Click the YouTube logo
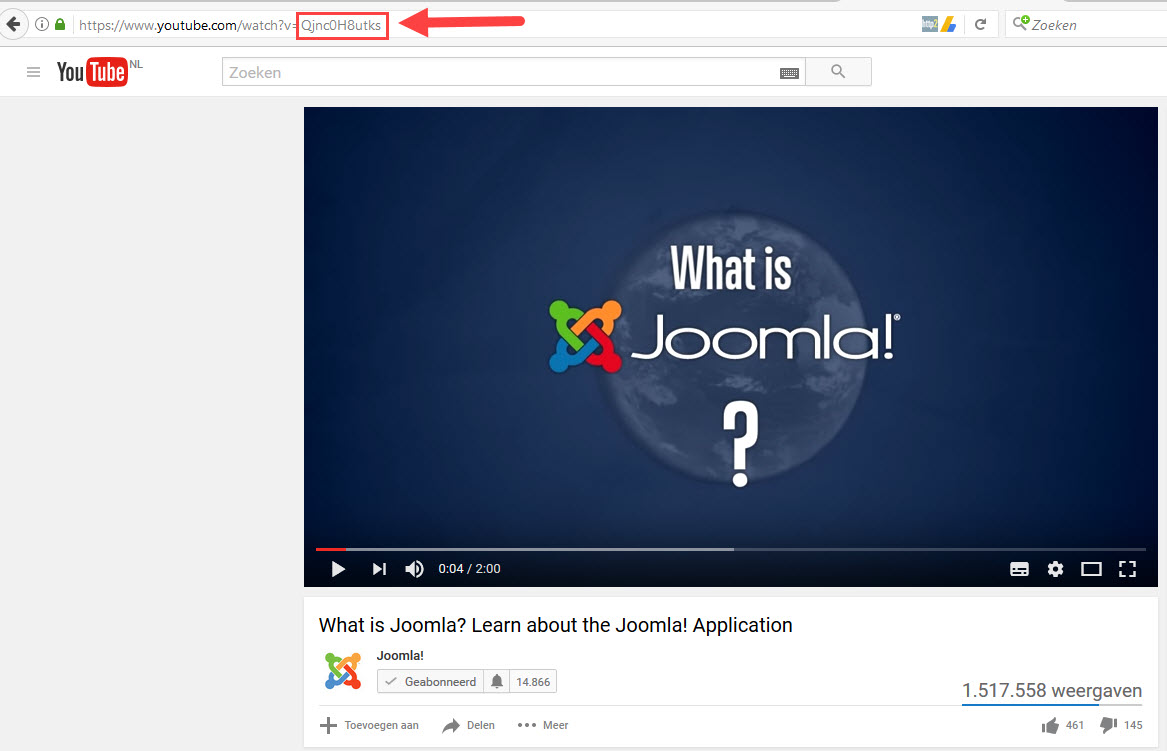 click(93, 71)
